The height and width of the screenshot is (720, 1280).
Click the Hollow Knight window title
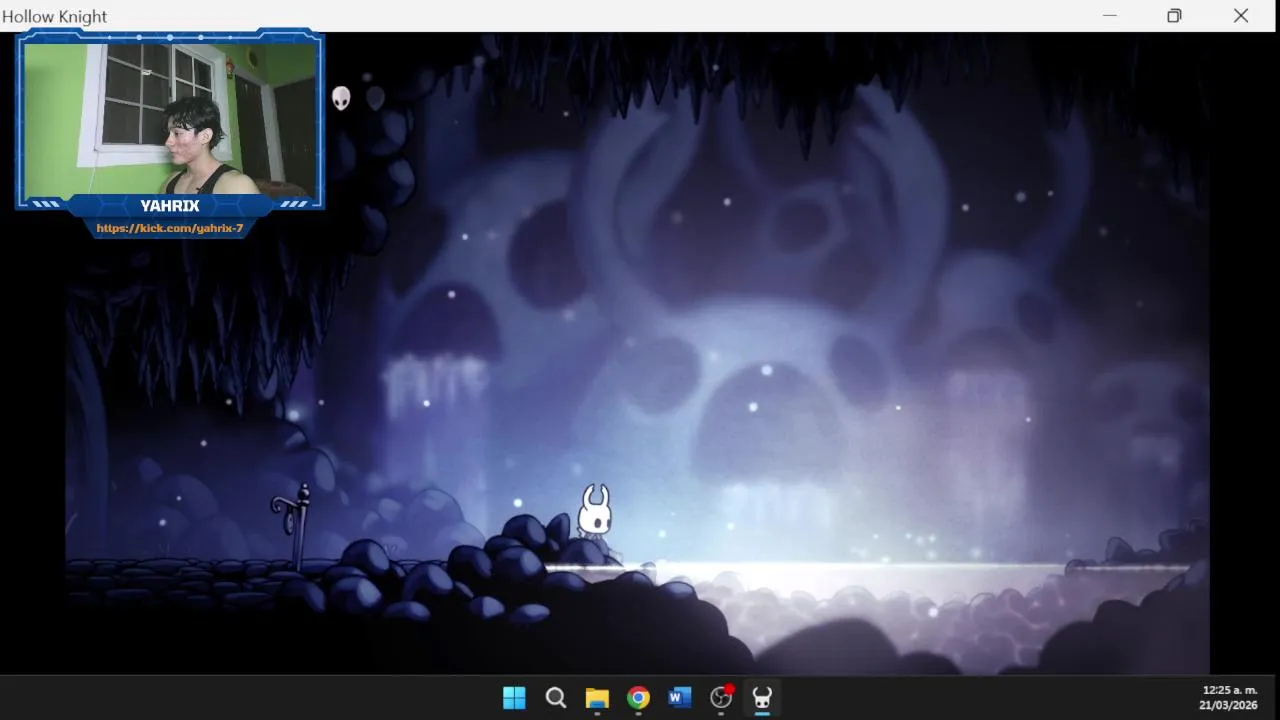pyautogui.click(x=55, y=16)
